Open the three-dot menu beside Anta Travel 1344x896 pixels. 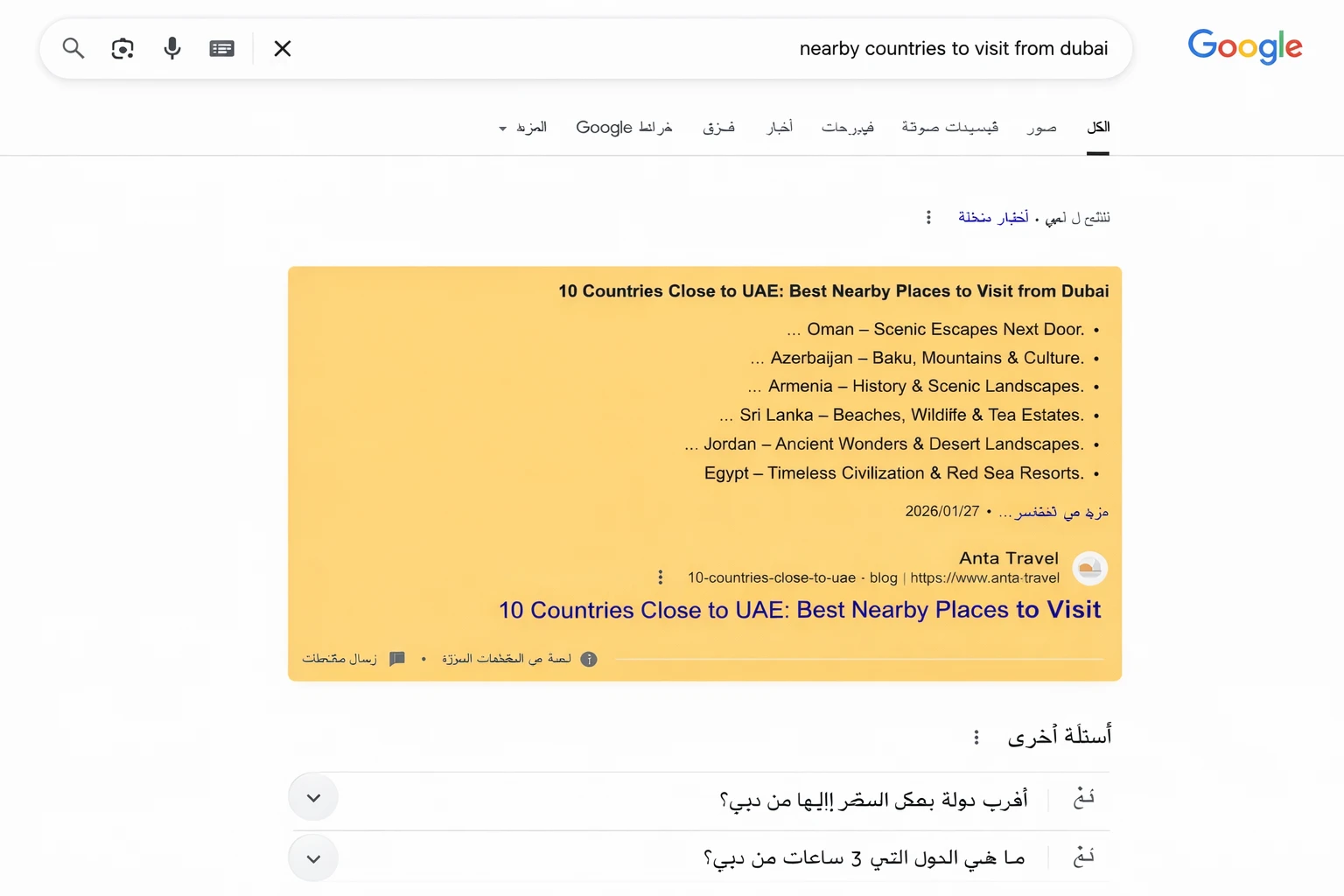click(660, 577)
